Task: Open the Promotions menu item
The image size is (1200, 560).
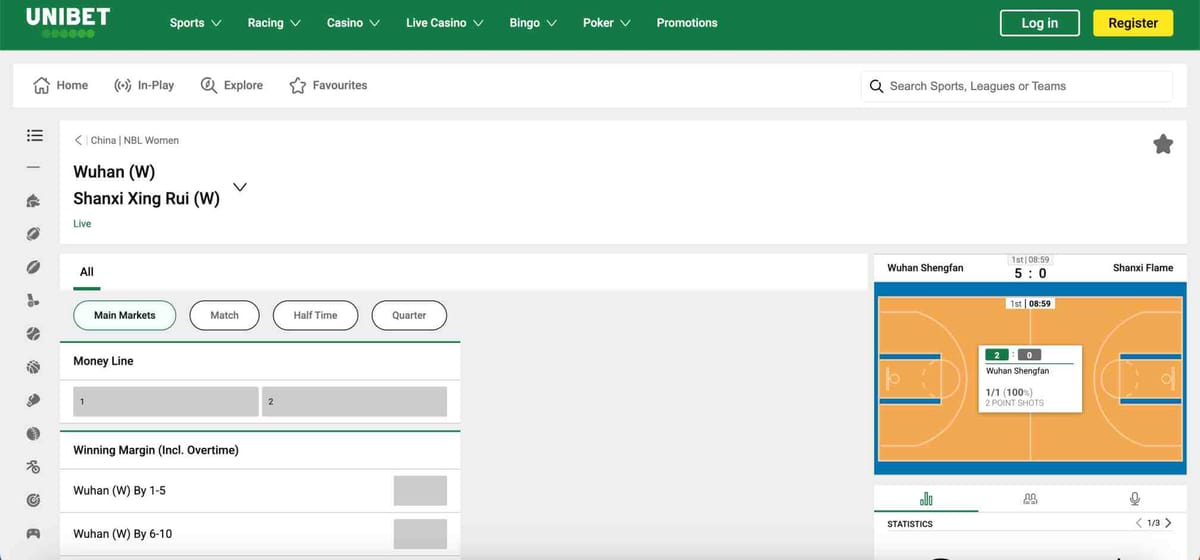Action: (686, 23)
